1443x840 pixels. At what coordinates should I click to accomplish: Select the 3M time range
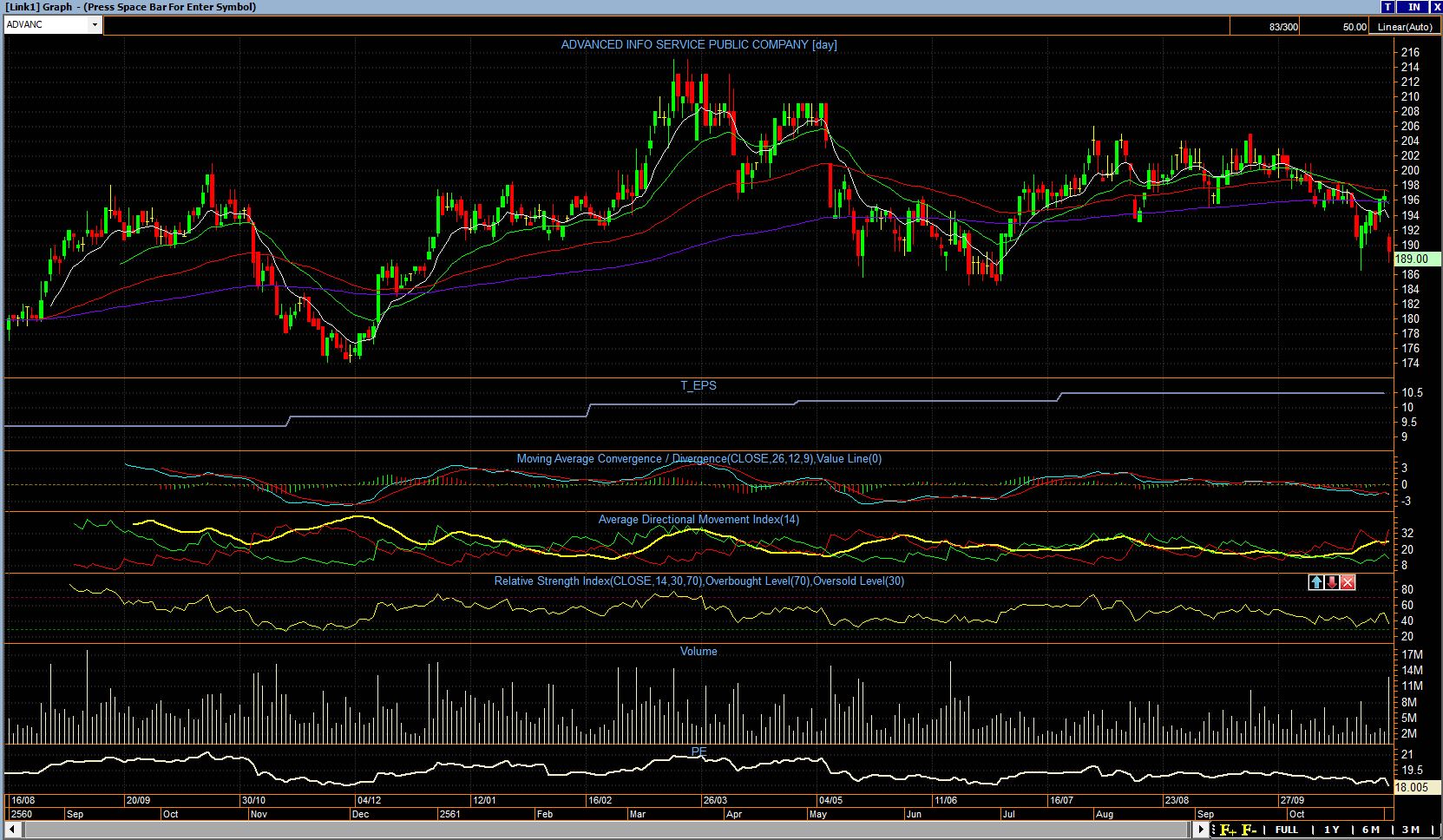click(x=1411, y=830)
